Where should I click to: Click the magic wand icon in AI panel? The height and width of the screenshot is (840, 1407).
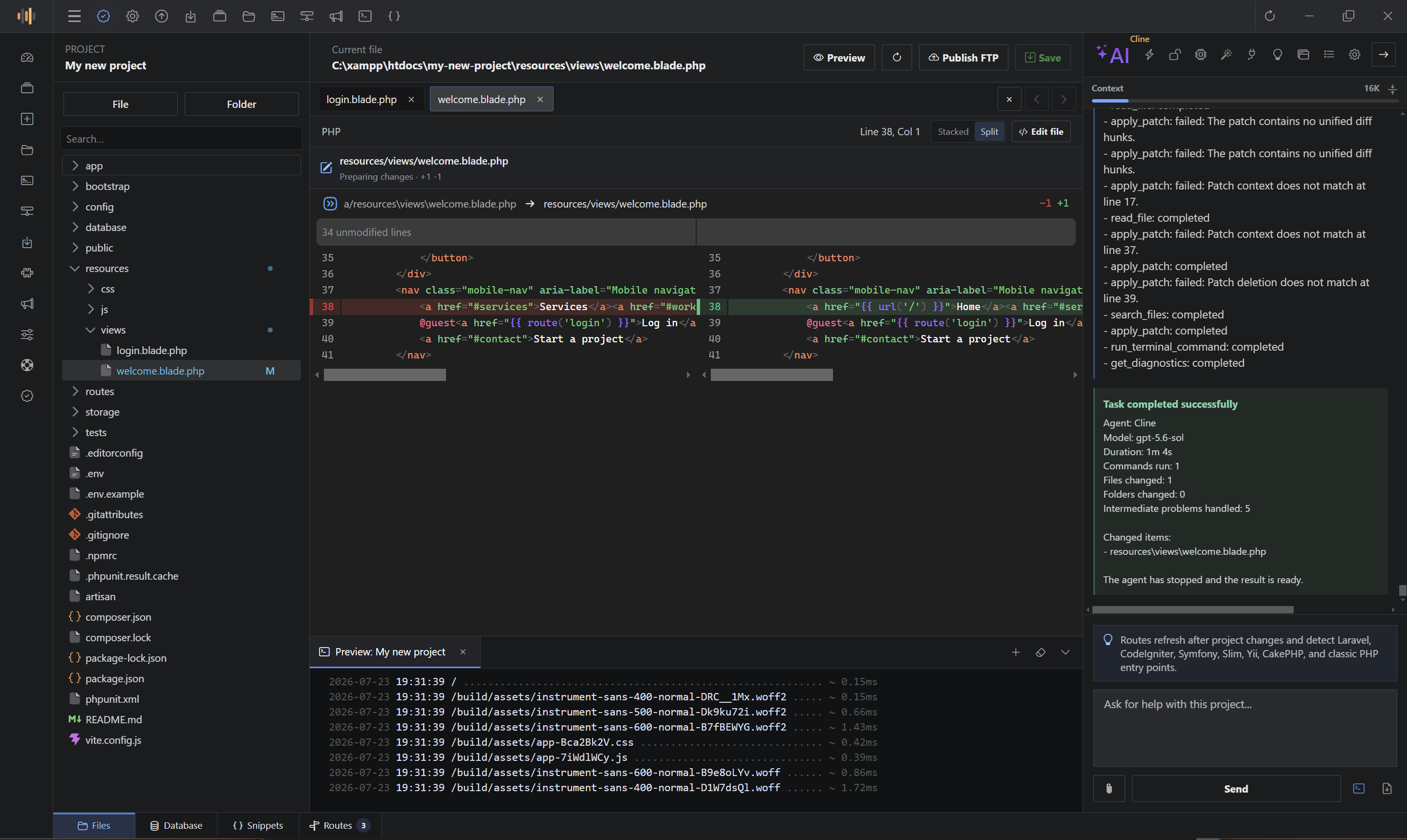(1226, 54)
